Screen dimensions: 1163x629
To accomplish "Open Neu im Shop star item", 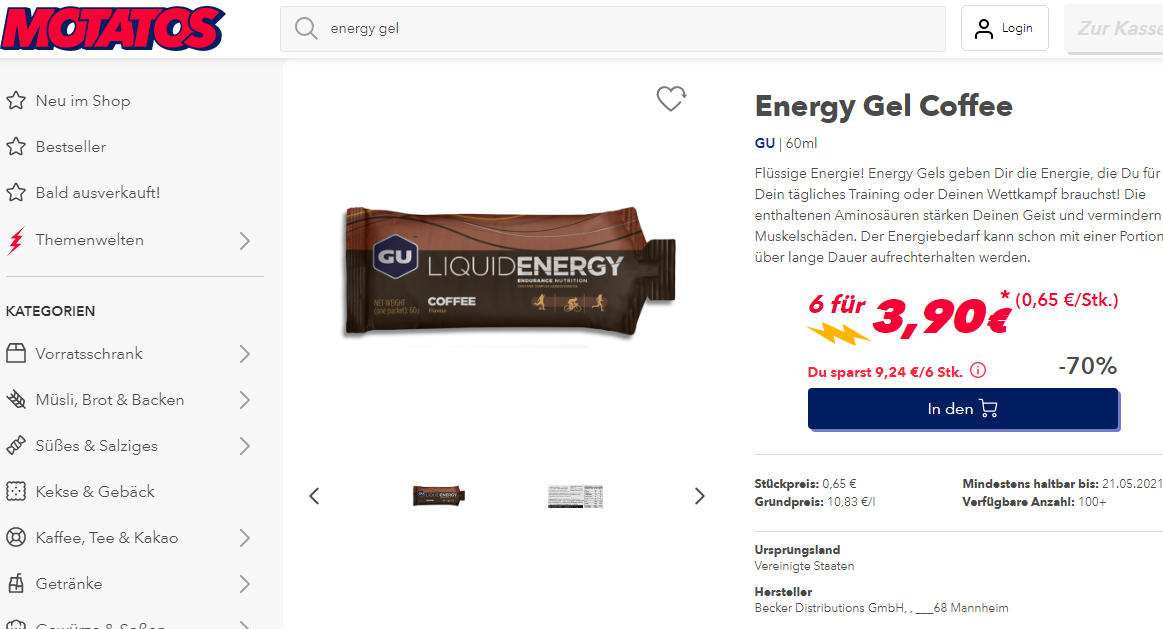I will pyautogui.click(x=68, y=101).
